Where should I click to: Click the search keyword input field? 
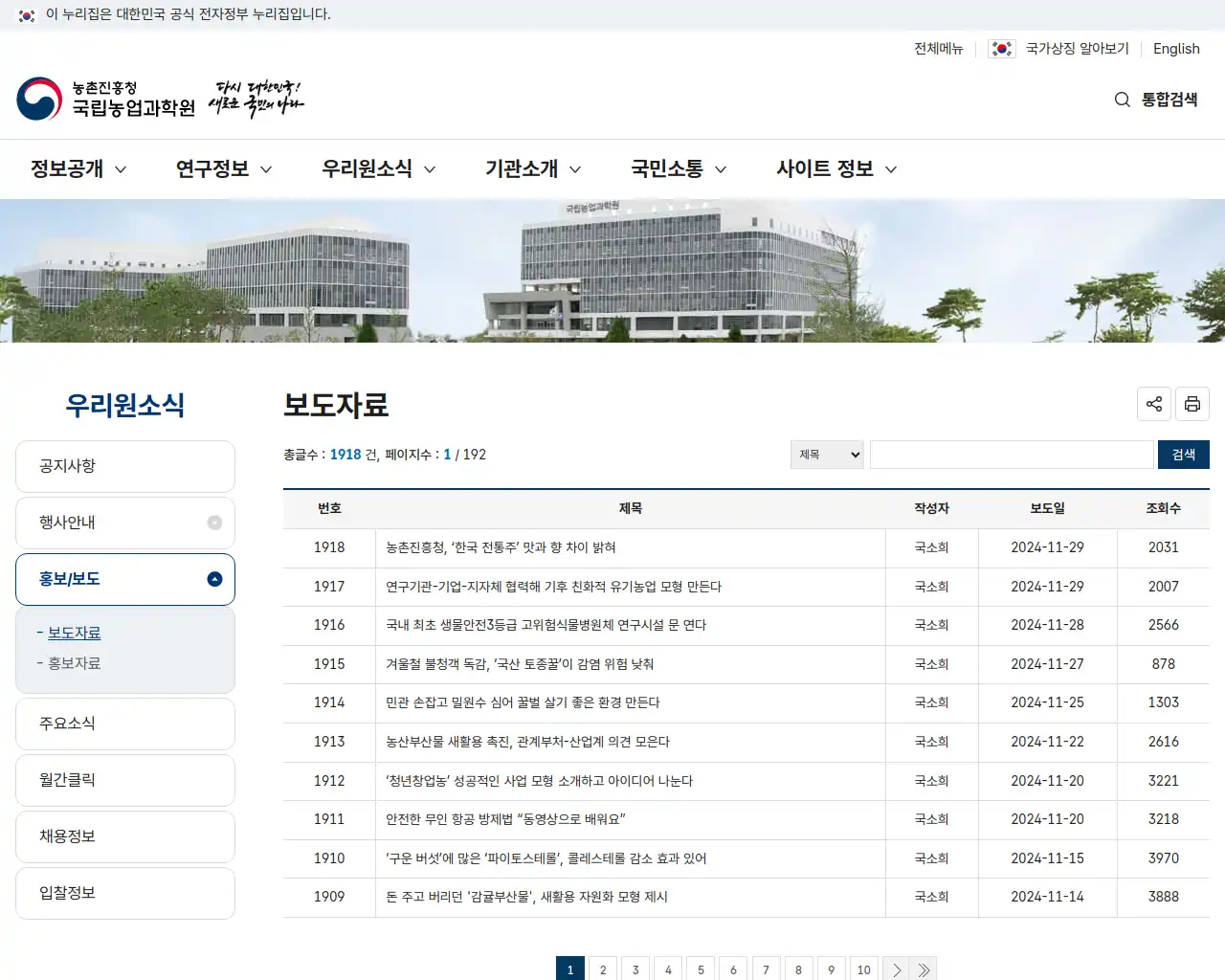(1012, 455)
